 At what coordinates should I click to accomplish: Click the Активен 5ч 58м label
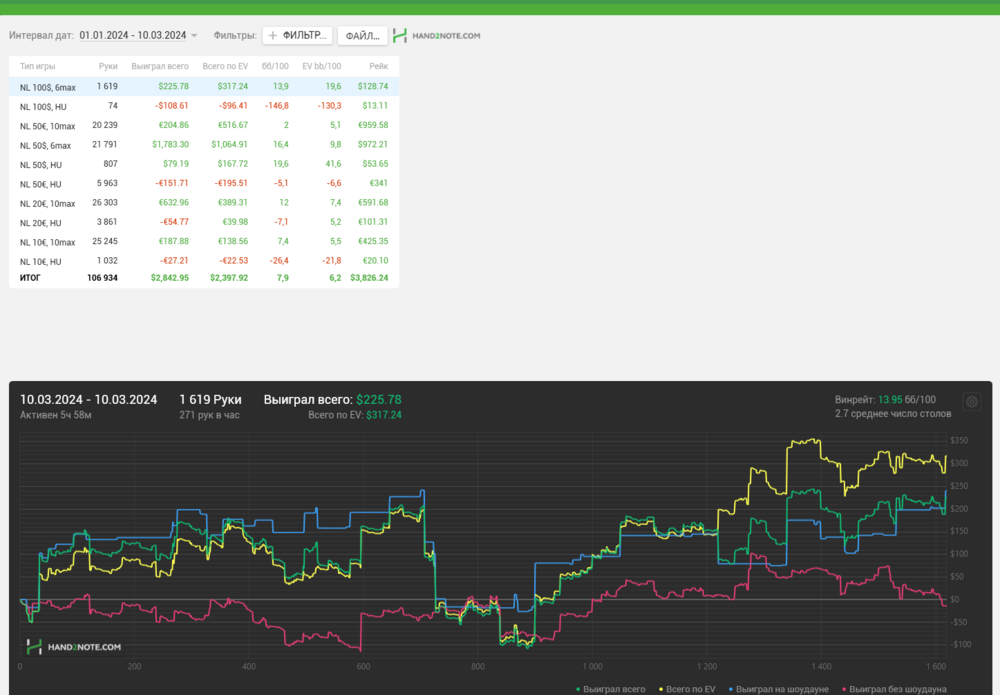point(55,415)
